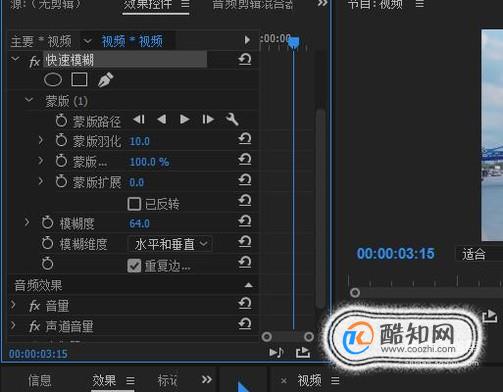Open mask tracking wrench settings

(232, 119)
